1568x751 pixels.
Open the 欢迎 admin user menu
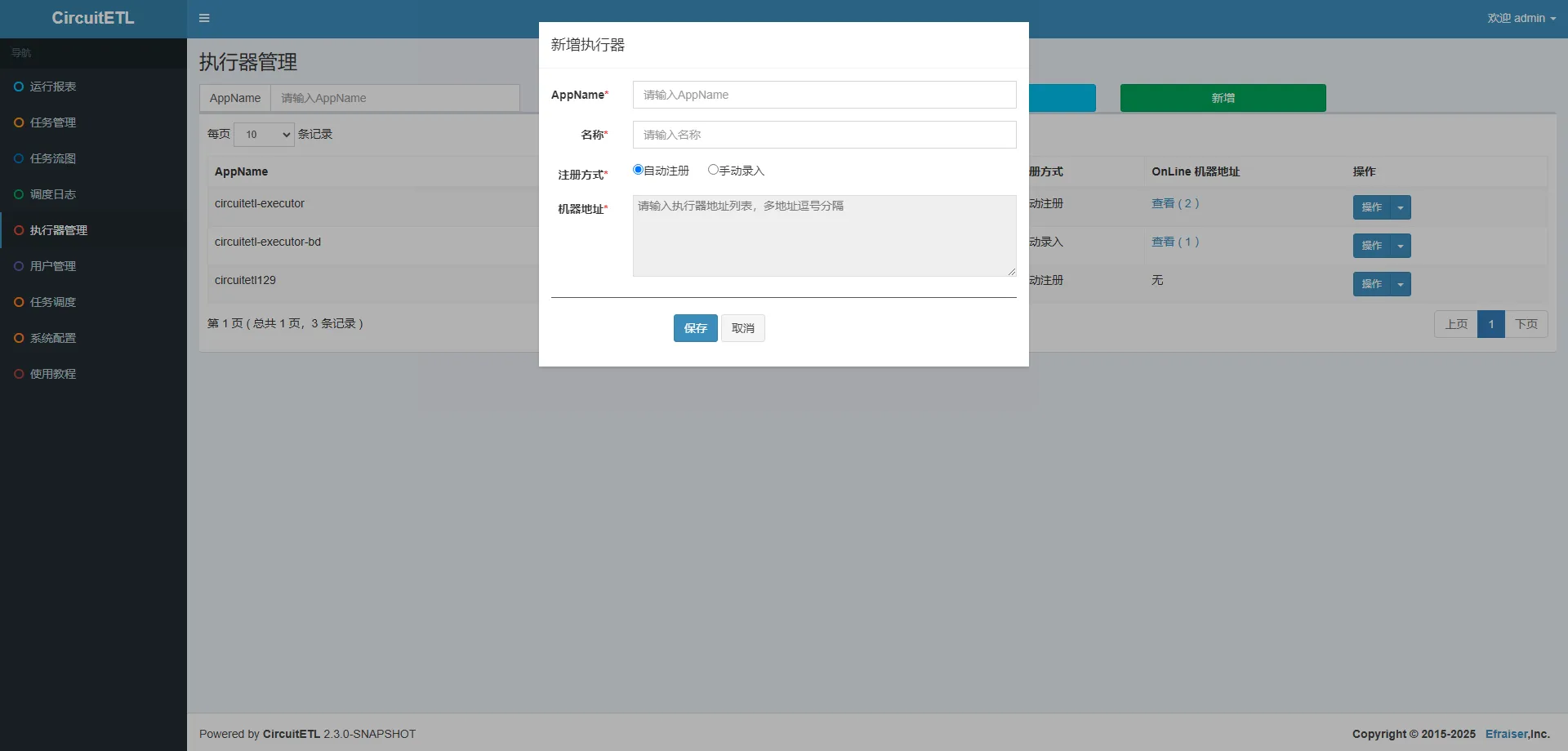(x=1521, y=18)
